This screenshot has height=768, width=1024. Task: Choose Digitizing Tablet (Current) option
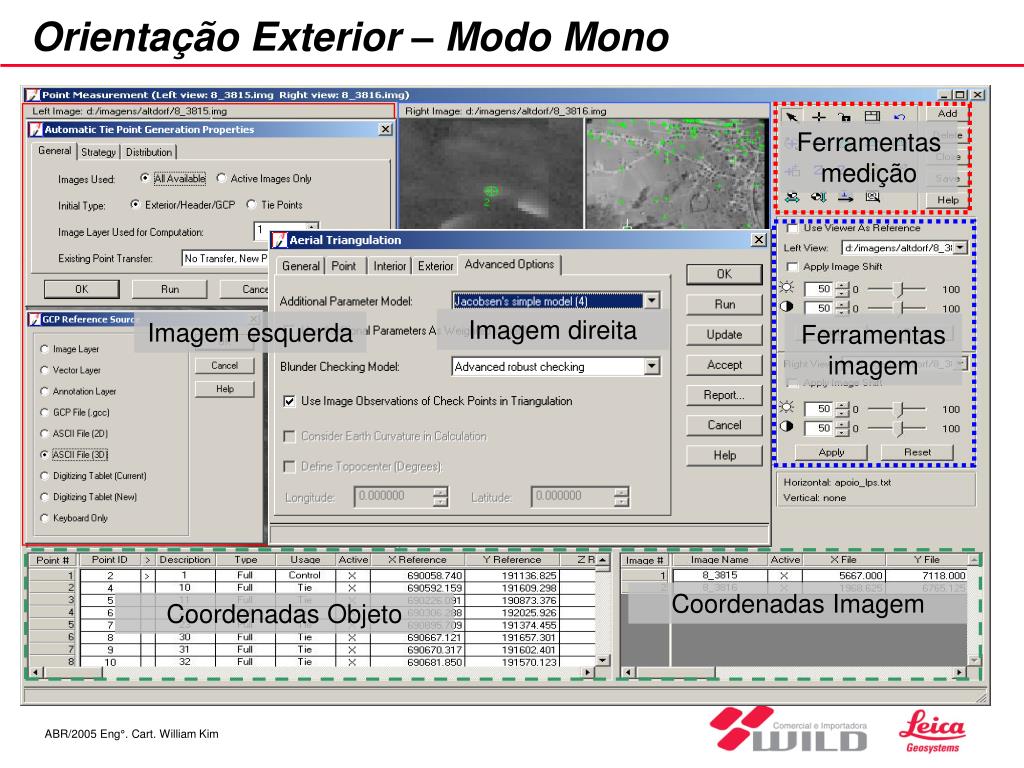[44, 475]
